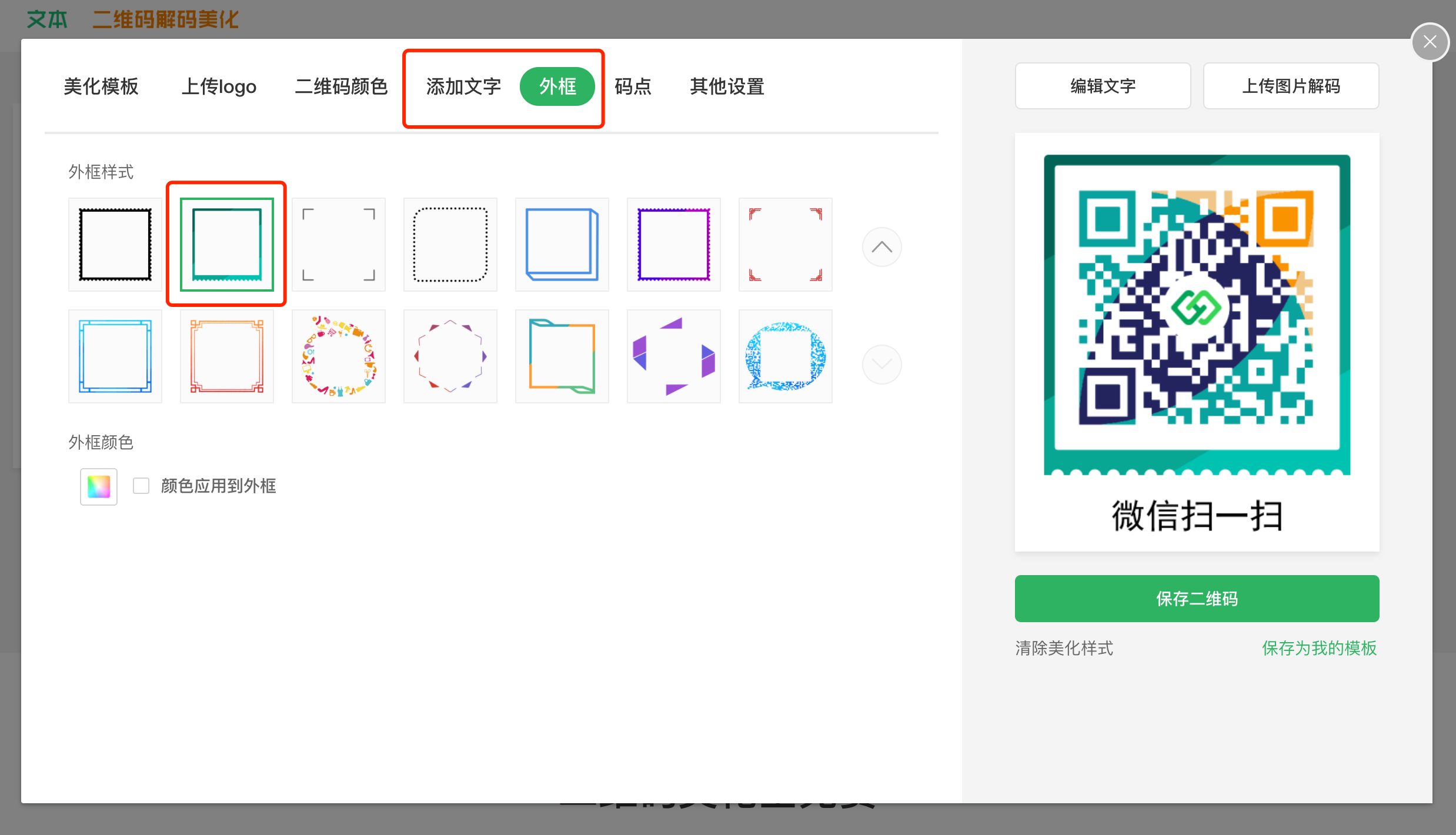The width and height of the screenshot is (1456, 835).
Task: Switch to the 二维码颜色 tab
Action: tap(341, 86)
